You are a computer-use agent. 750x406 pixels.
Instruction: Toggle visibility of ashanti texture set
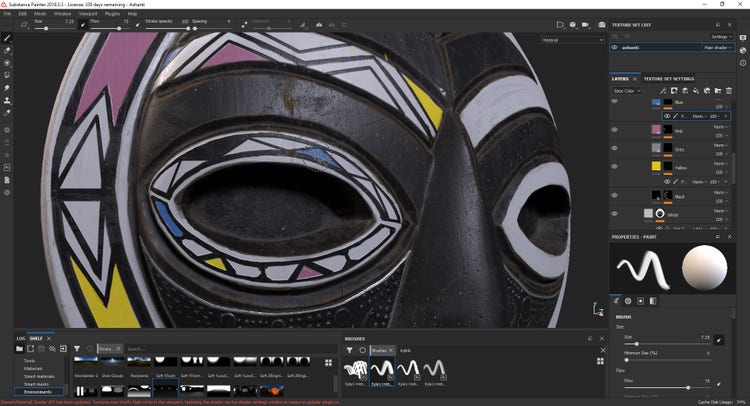click(615, 47)
